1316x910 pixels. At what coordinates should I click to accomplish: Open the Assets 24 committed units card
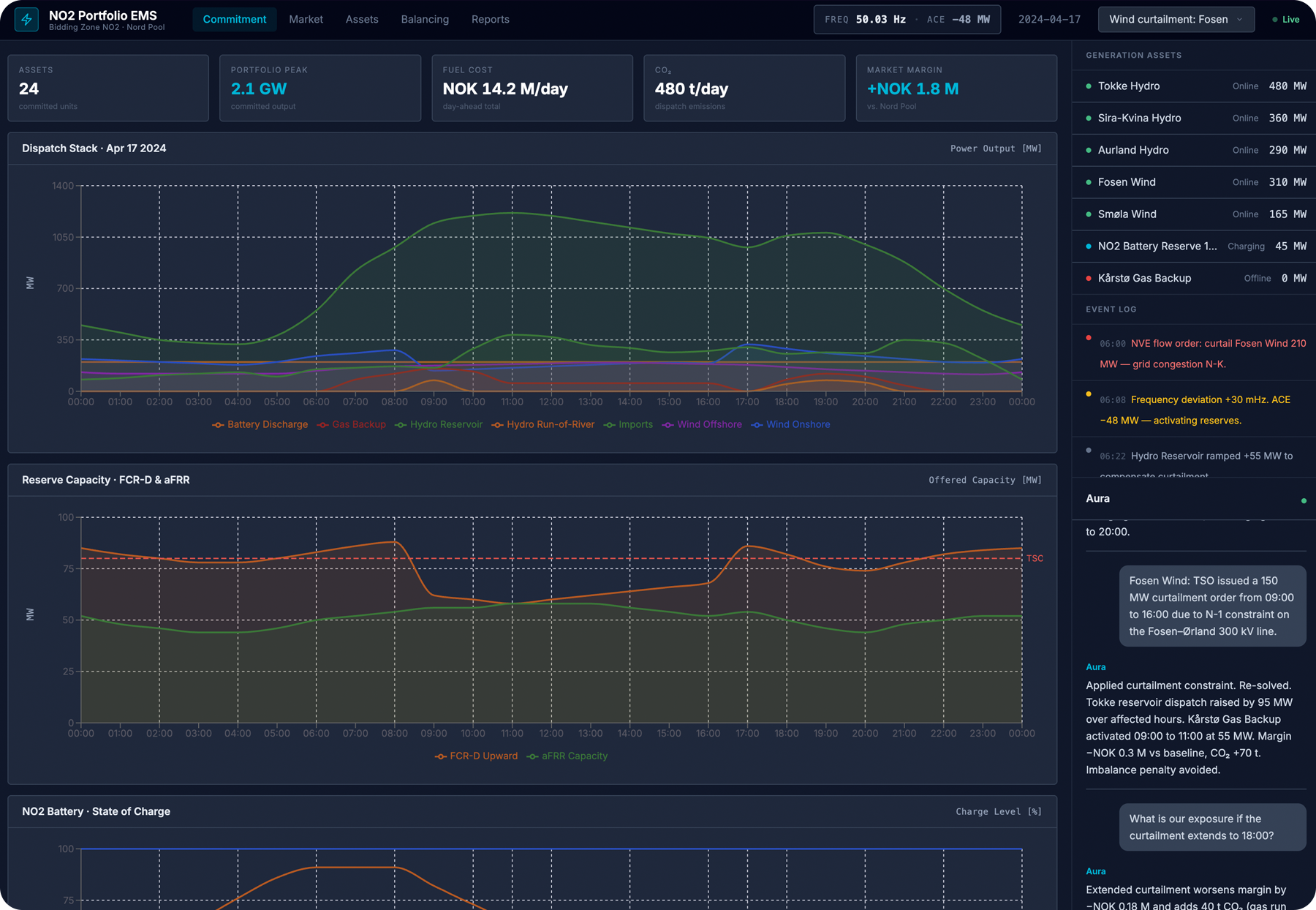pyautogui.click(x=108, y=88)
